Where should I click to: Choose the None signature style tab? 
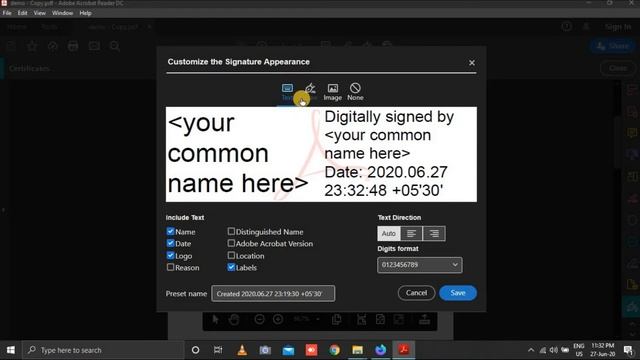[355, 92]
